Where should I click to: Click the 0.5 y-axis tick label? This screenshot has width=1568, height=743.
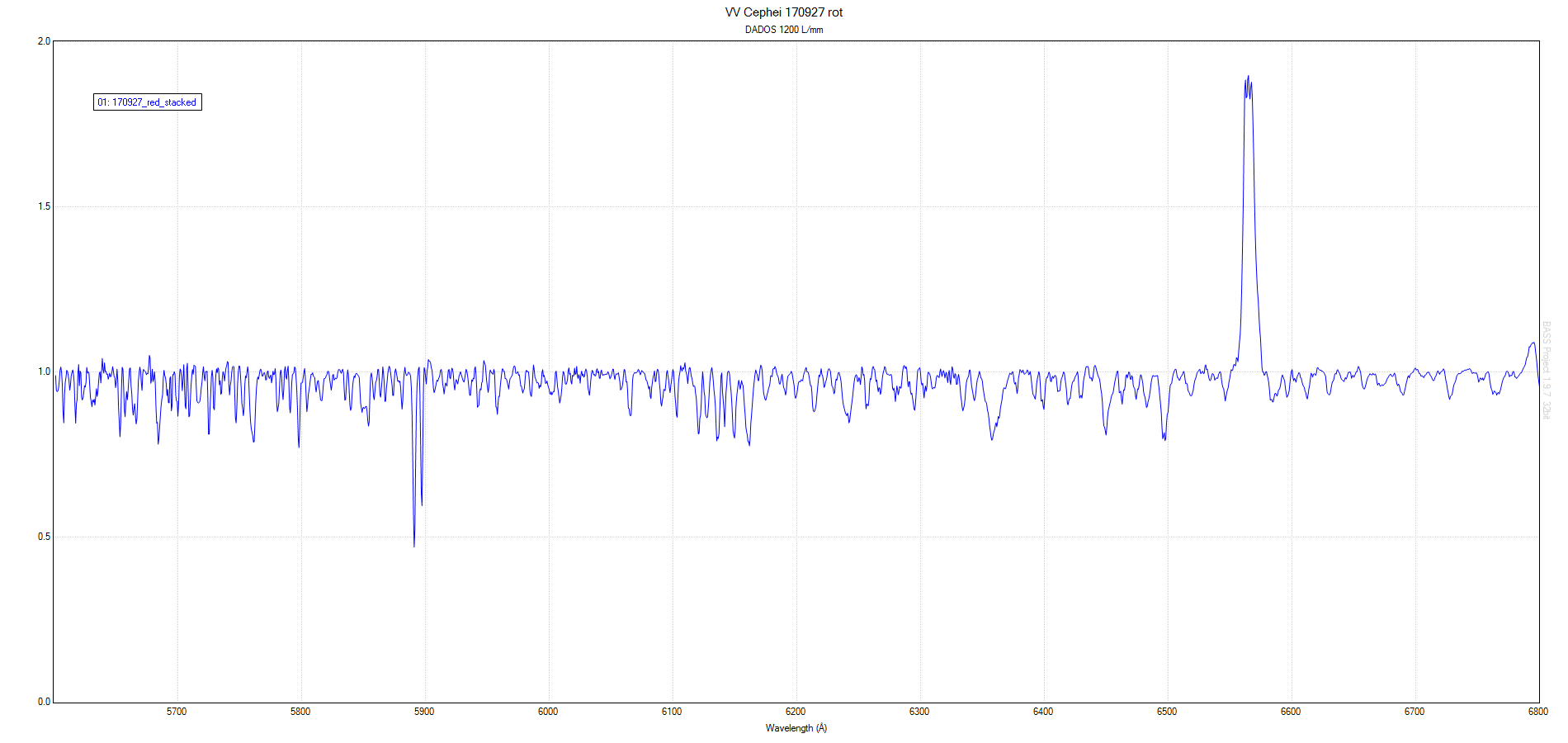click(44, 537)
